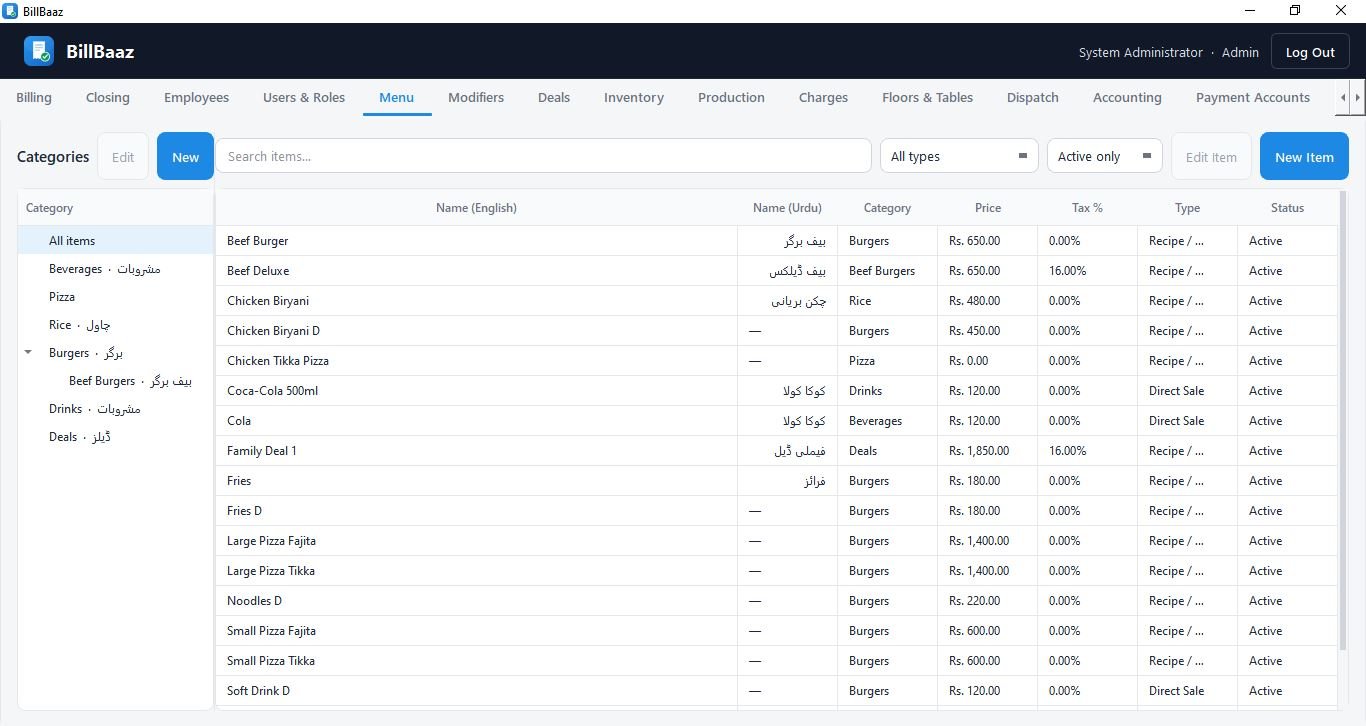Click the Rs. 220.00 price cell
Image resolution: width=1366 pixels, height=726 pixels.
(988, 601)
